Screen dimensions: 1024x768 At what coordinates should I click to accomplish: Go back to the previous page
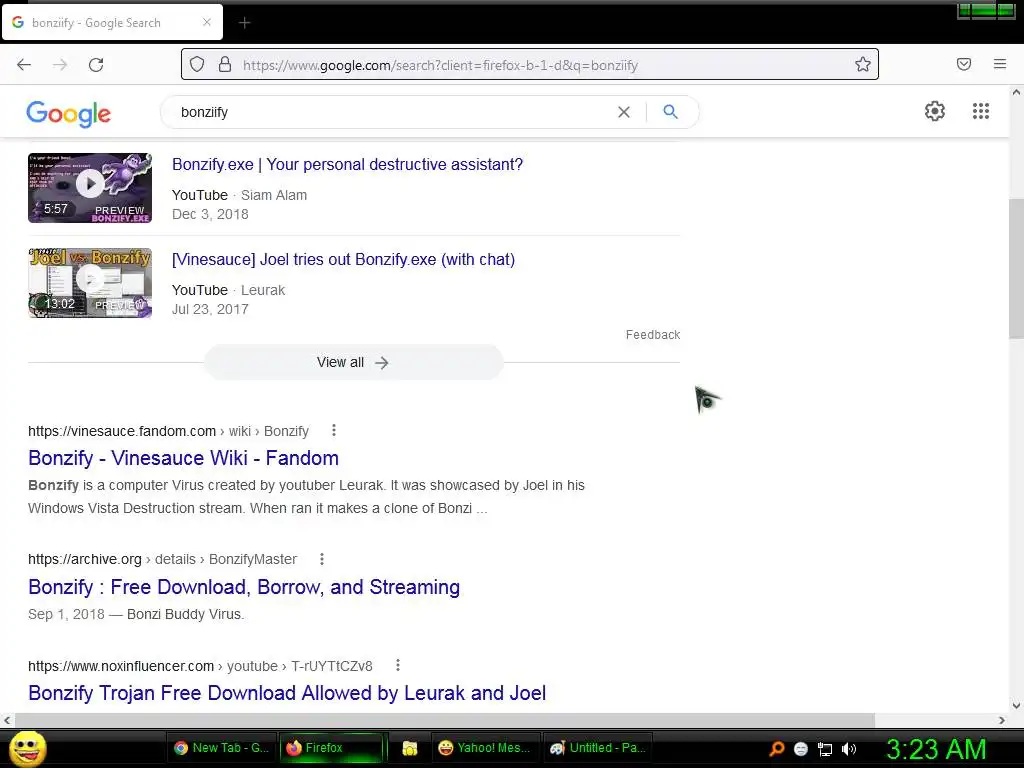pyautogui.click(x=24, y=65)
